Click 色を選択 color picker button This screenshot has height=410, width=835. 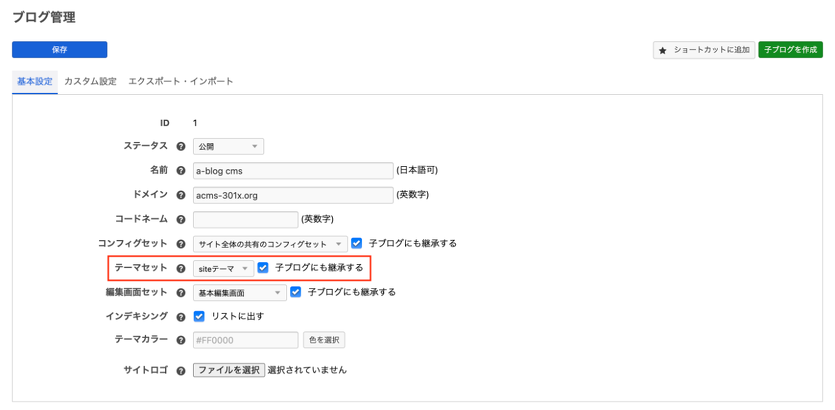(324, 340)
